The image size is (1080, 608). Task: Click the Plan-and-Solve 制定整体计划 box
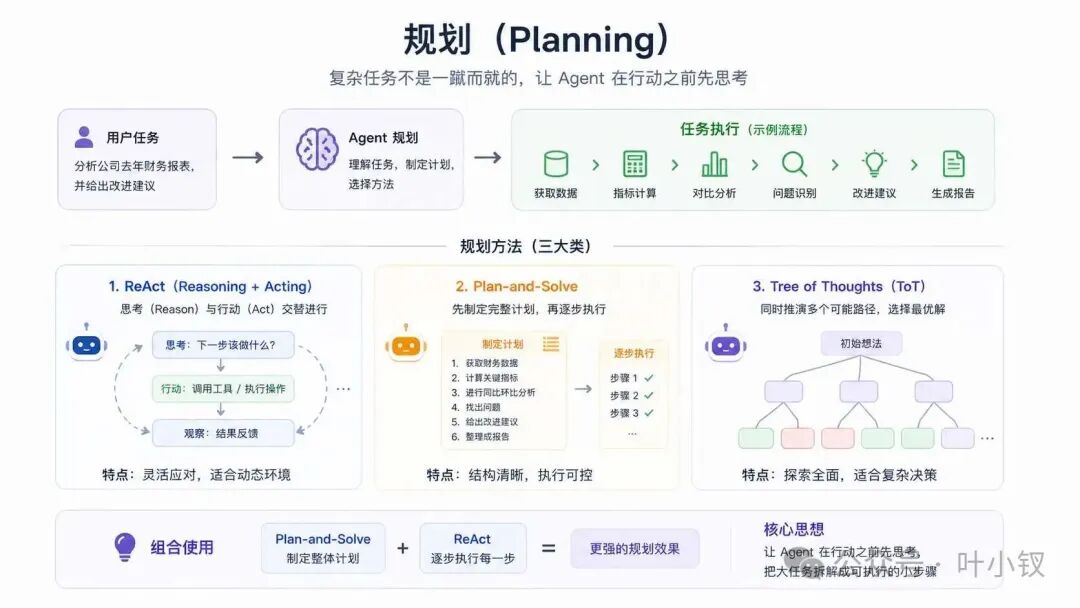(x=323, y=548)
